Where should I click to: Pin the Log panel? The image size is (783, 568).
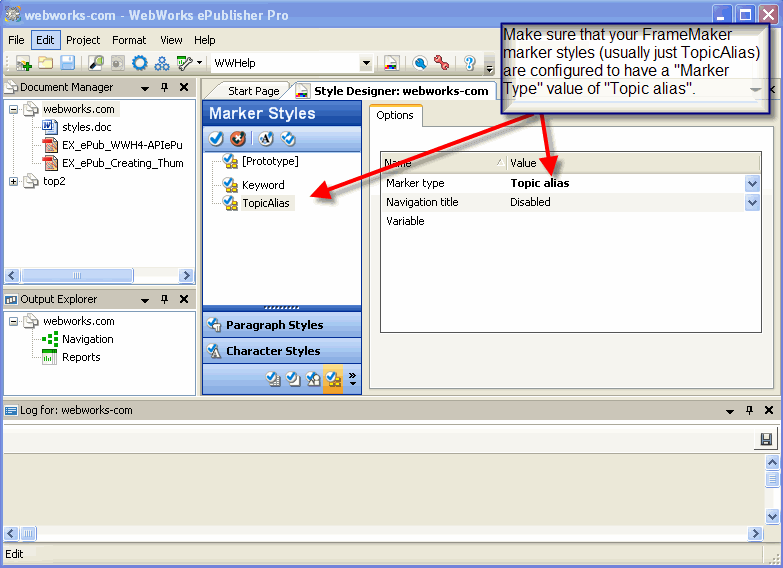[749, 410]
